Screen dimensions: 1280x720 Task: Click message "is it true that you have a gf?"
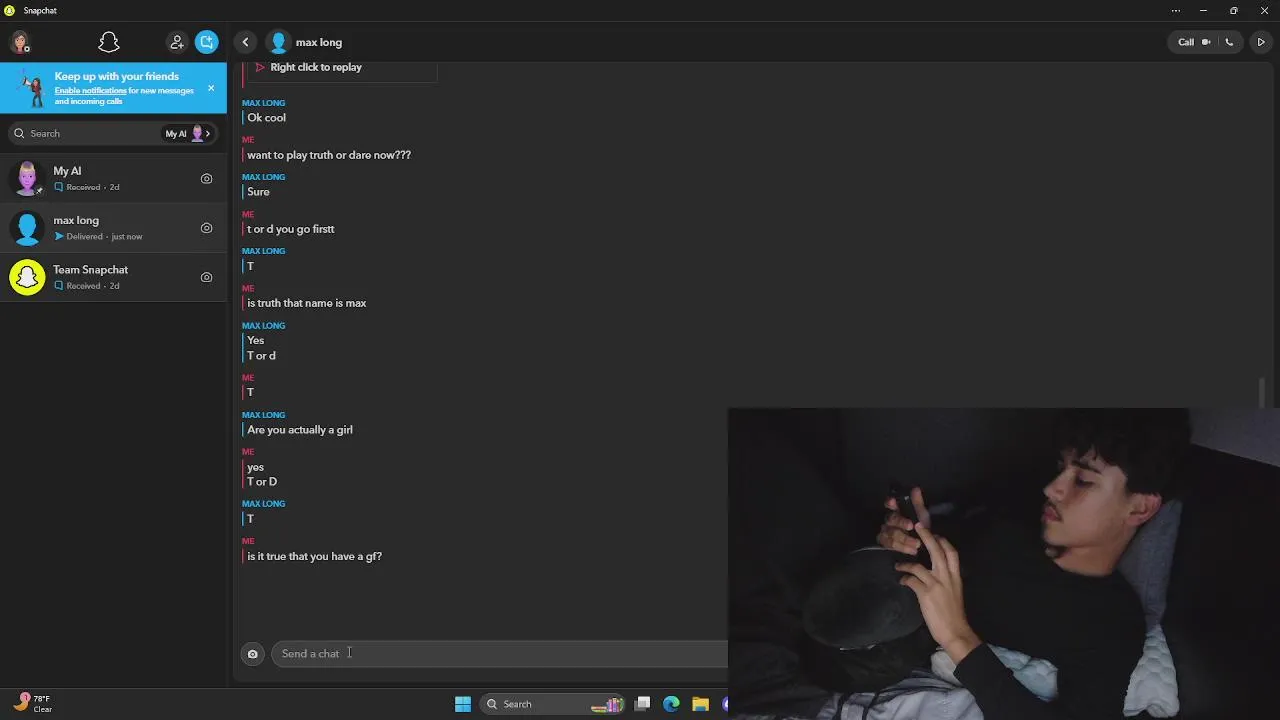(x=315, y=556)
